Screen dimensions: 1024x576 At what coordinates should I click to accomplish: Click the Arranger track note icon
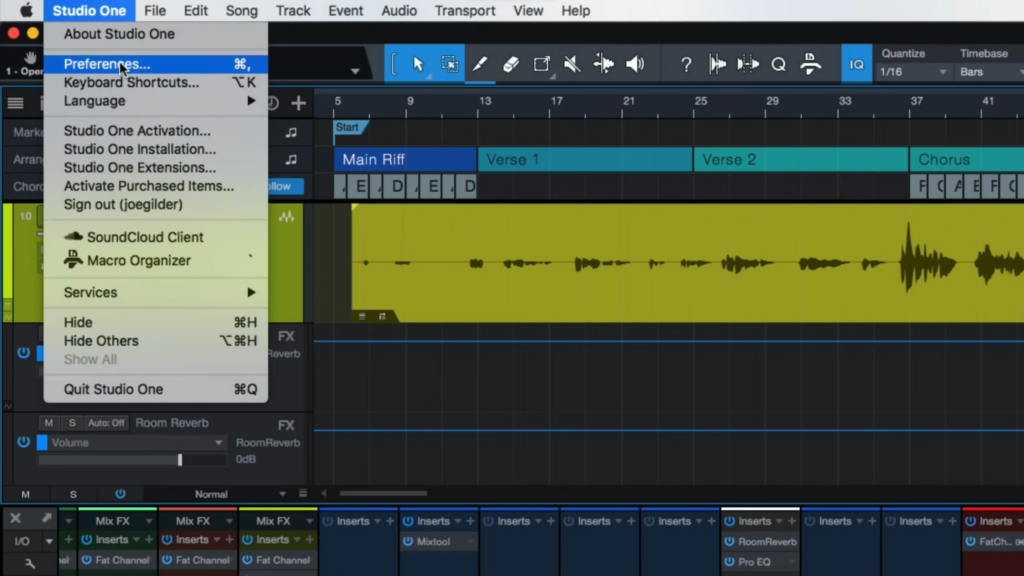click(291, 159)
